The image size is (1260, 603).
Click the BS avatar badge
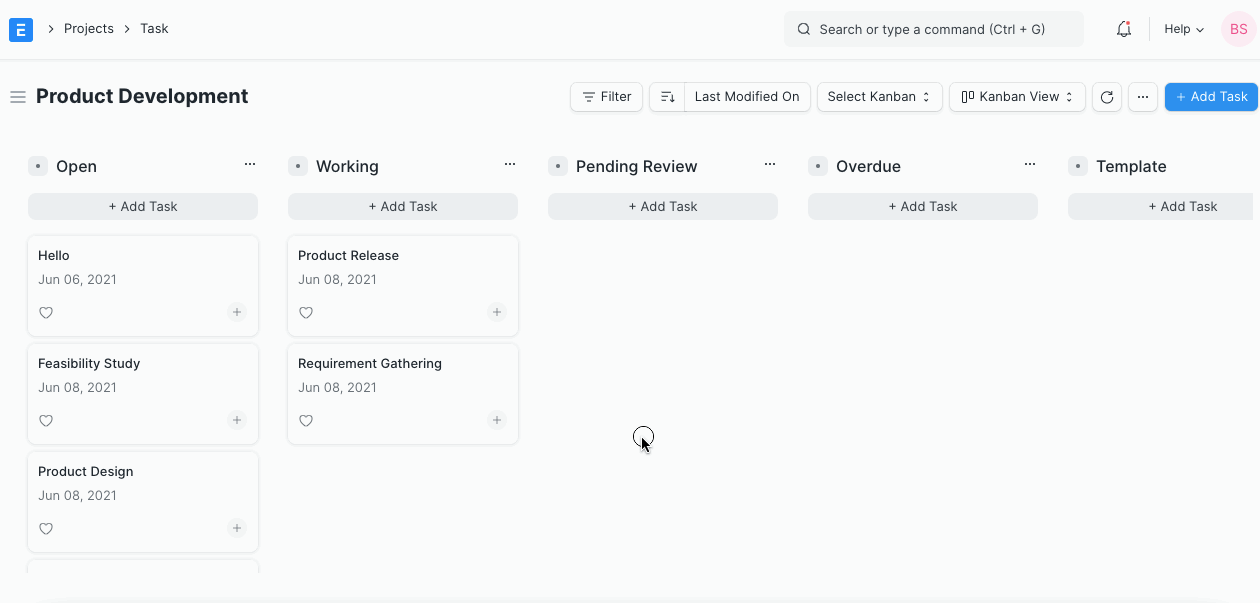(x=1238, y=28)
